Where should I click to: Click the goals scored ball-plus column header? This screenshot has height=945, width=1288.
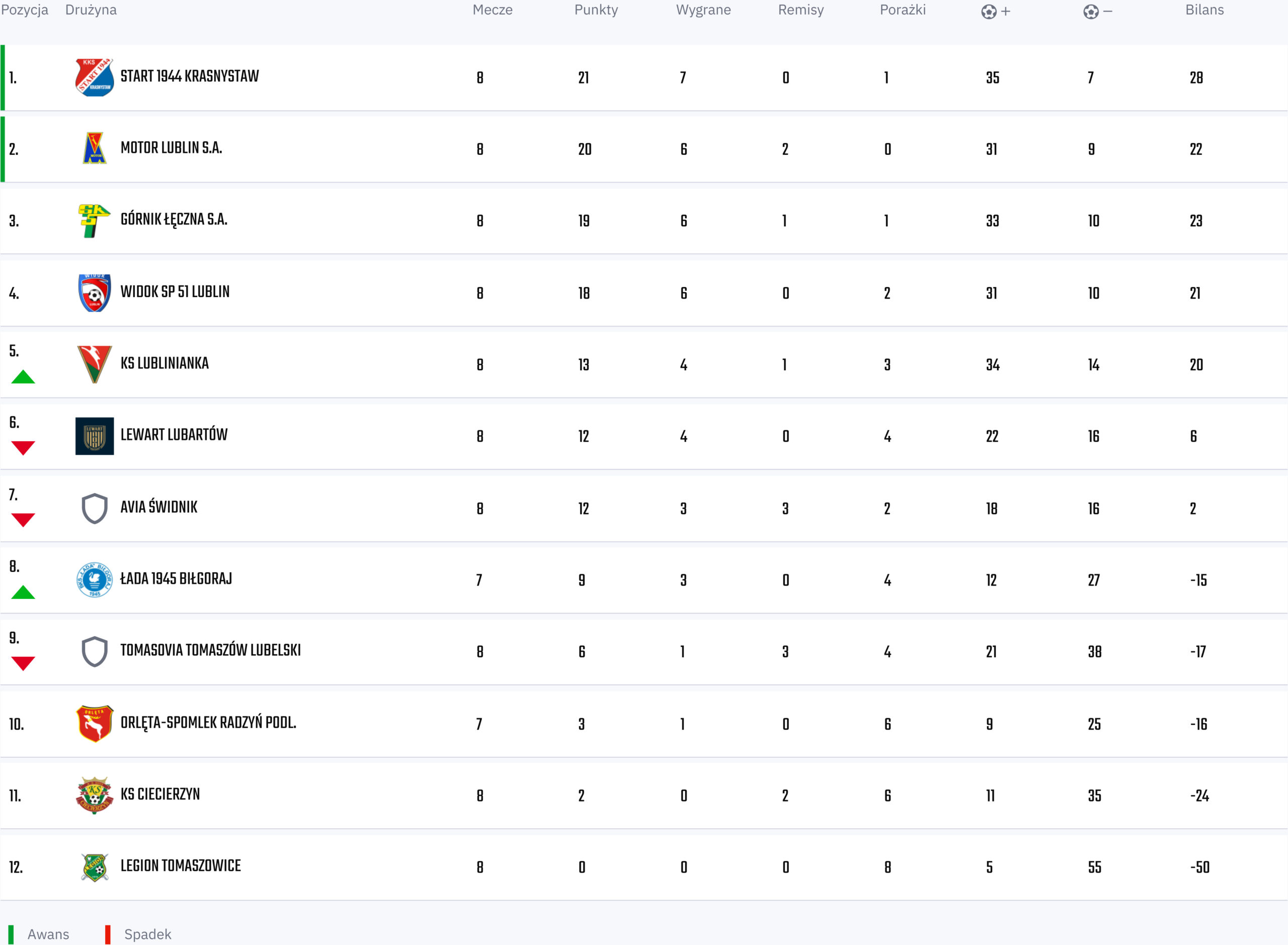click(995, 12)
